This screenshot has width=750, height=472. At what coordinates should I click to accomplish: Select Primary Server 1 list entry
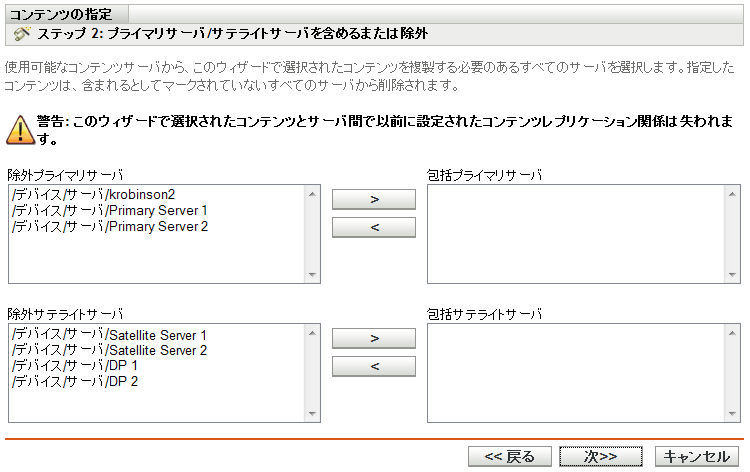(109, 210)
